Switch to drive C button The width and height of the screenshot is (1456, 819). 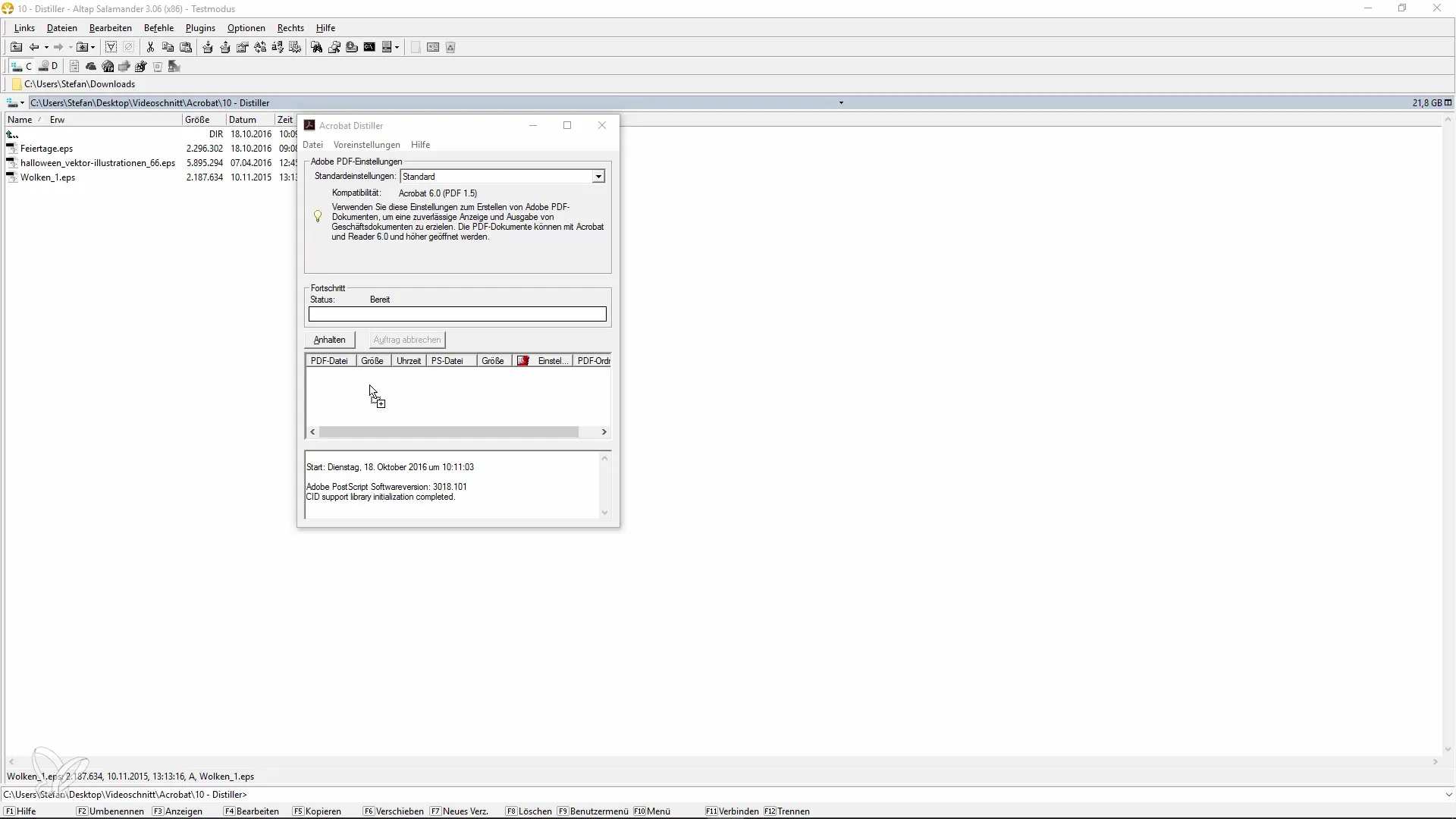click(21, 67)
